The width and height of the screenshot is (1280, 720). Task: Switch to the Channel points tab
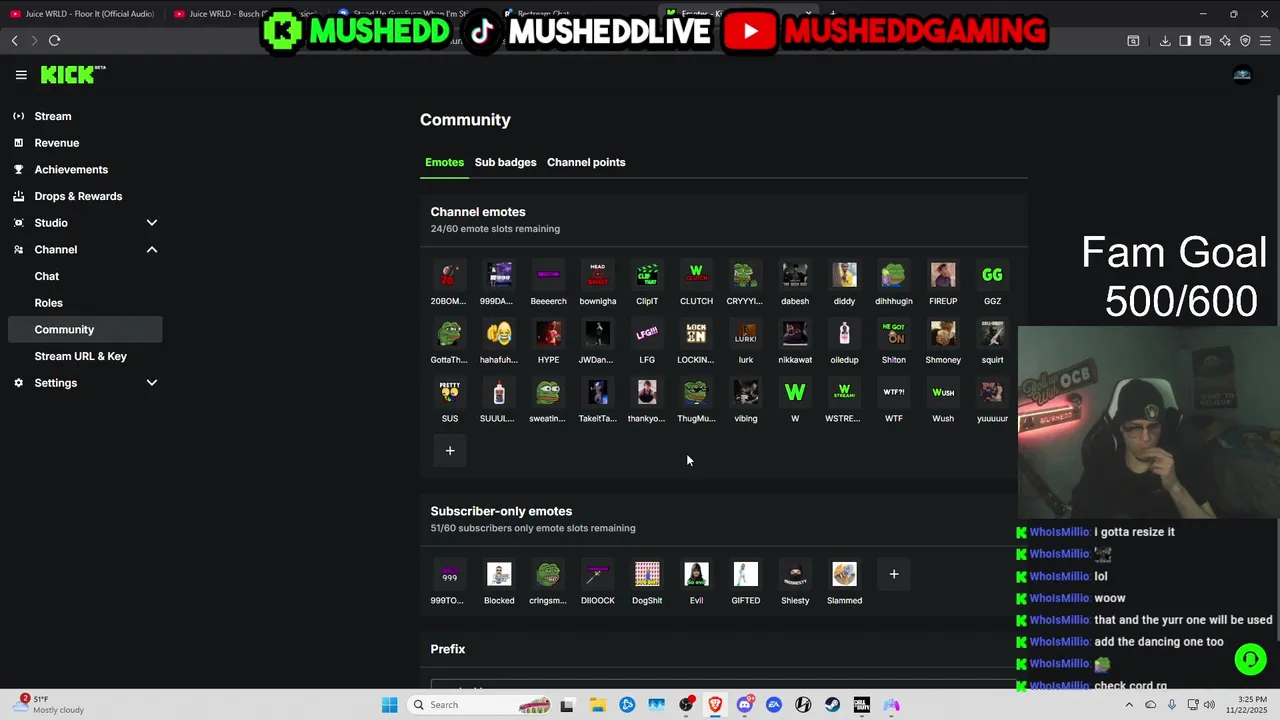click(586, 162)
